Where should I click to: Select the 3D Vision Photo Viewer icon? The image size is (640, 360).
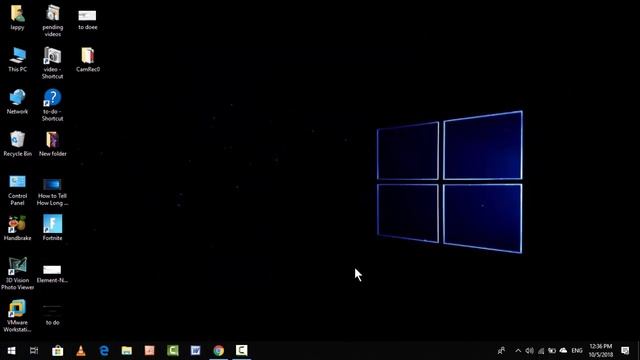[x=17, y=266]
